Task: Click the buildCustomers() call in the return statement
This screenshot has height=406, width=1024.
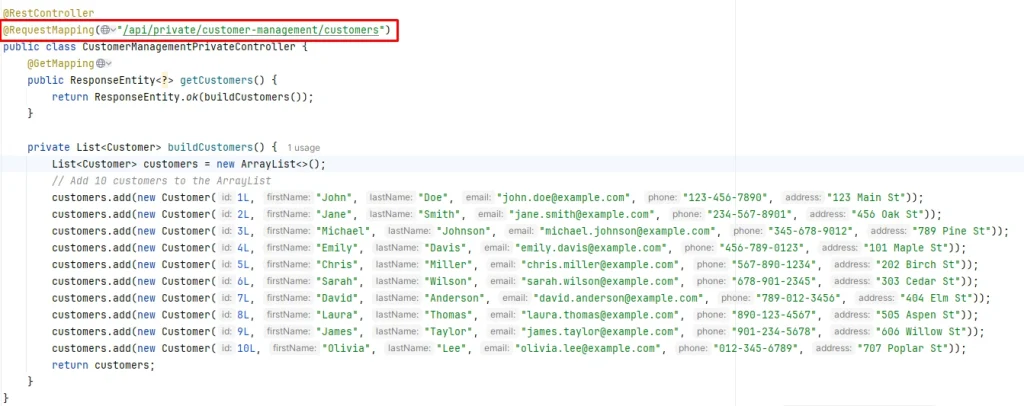Action: click(254, 97)
